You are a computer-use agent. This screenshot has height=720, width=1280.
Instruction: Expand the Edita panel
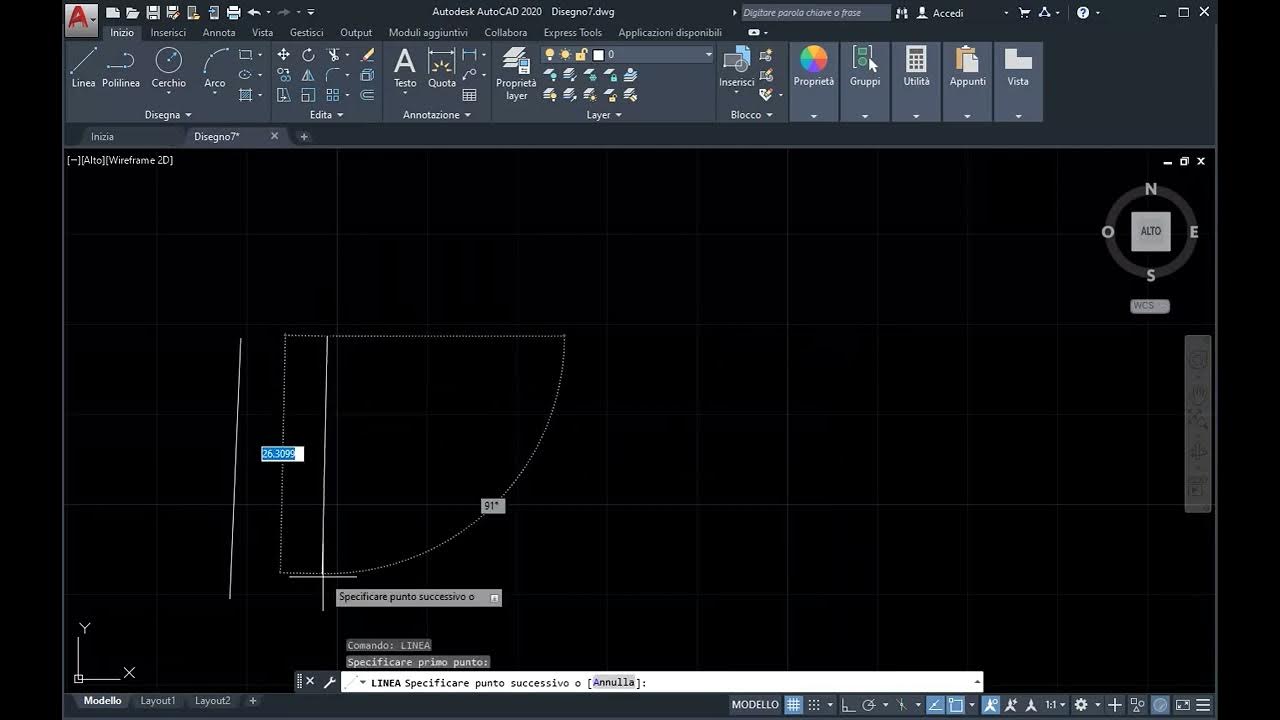[x=326, y=115]
